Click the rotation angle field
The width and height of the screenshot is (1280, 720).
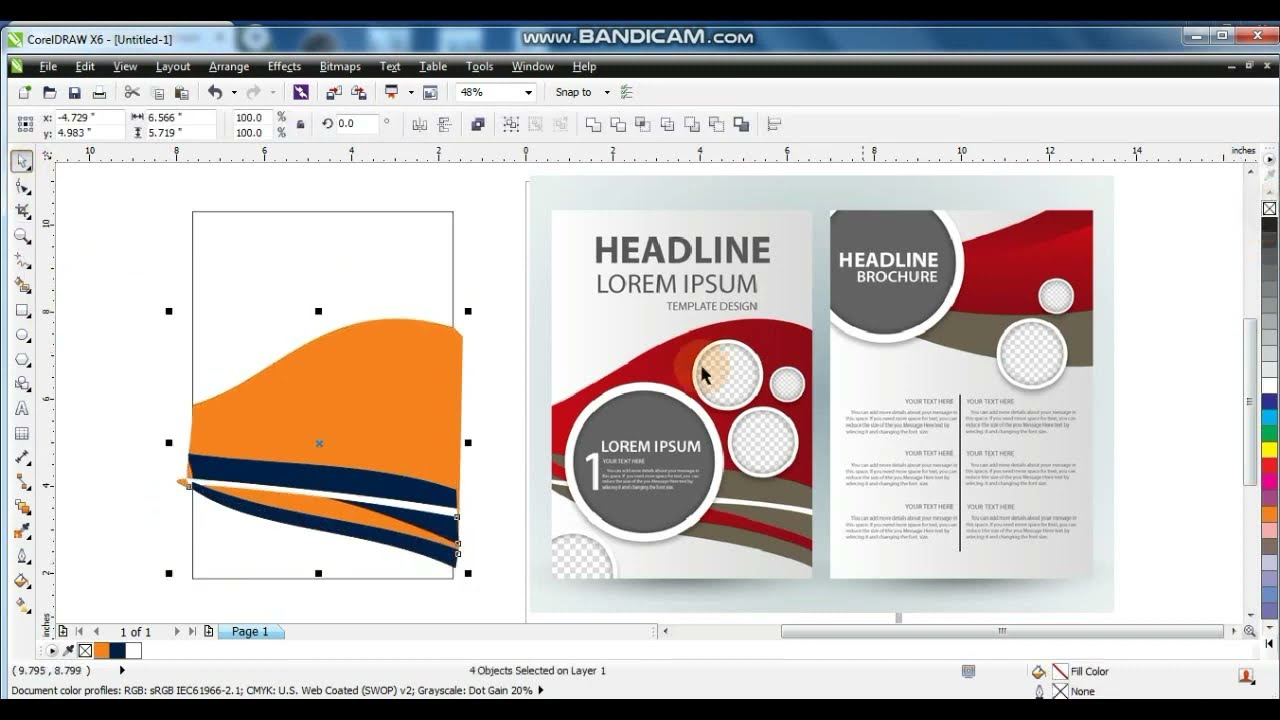coord(357,124)
